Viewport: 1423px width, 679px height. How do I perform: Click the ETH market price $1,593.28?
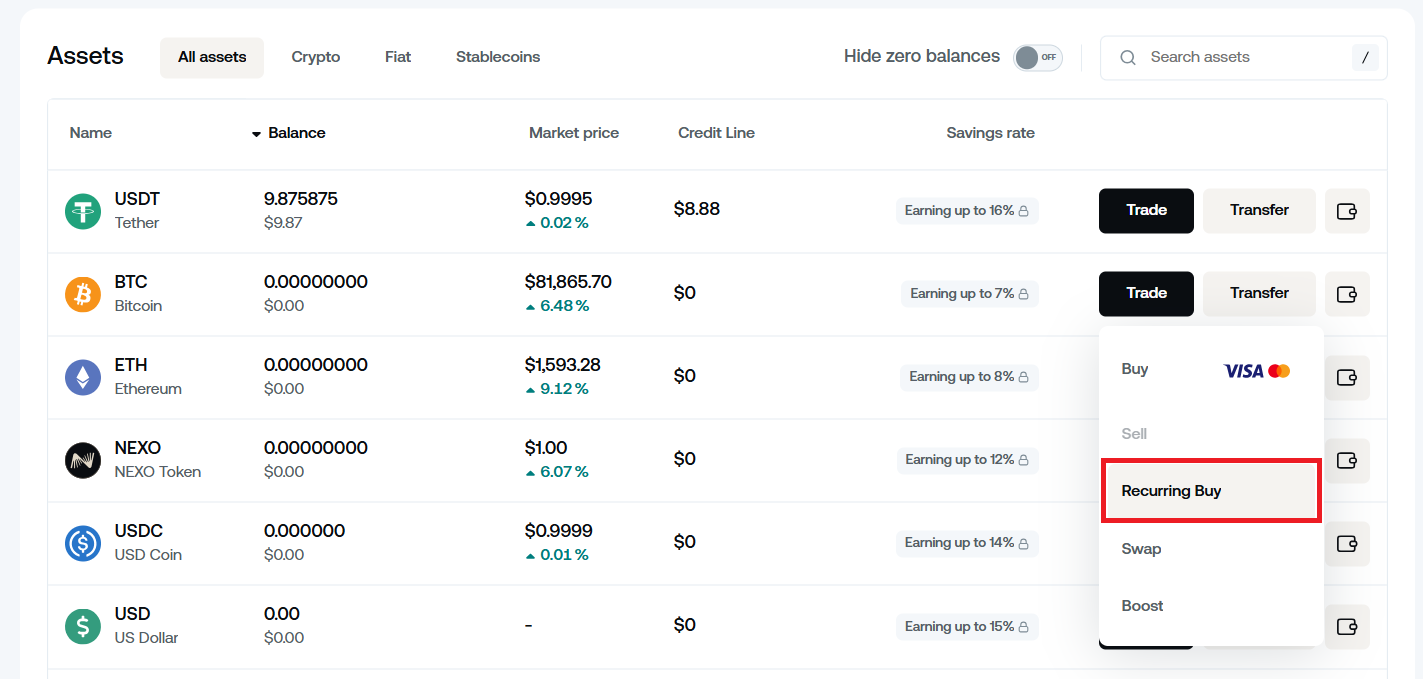tap(562, 365)
